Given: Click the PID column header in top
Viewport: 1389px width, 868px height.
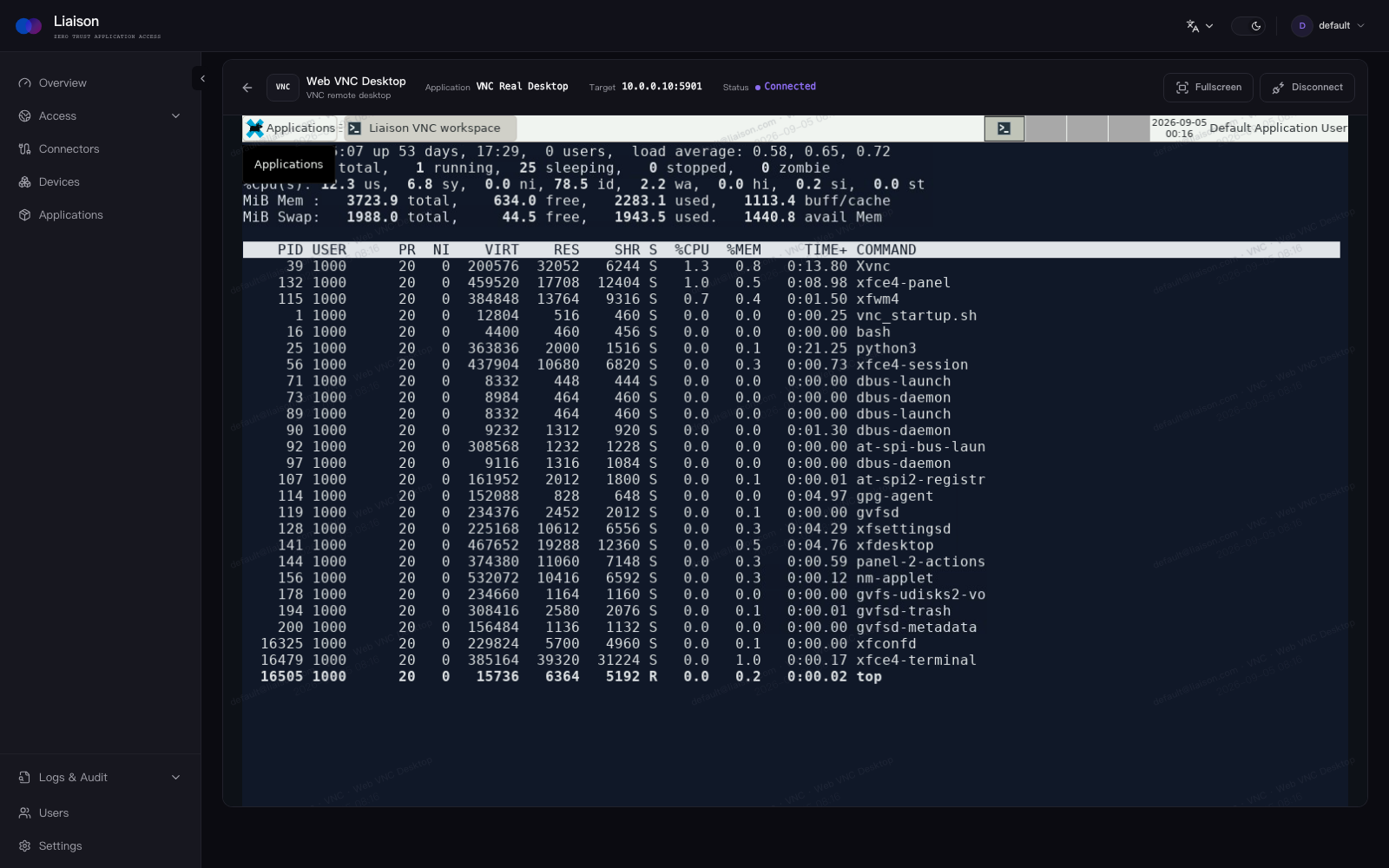Looking at the screenshot, I should [x=291, y=250].
